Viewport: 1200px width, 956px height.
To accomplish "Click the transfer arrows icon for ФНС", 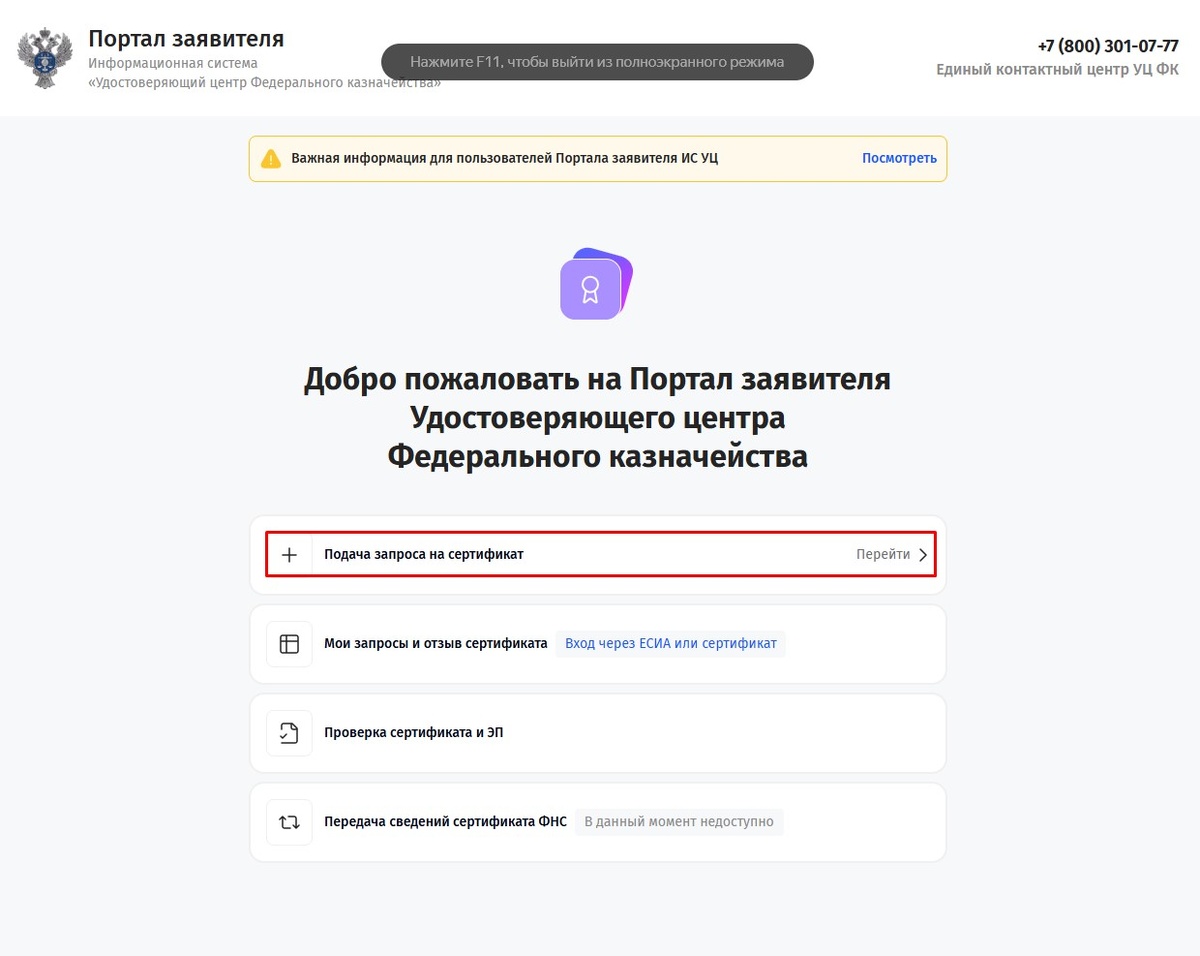I will point(289,822).
